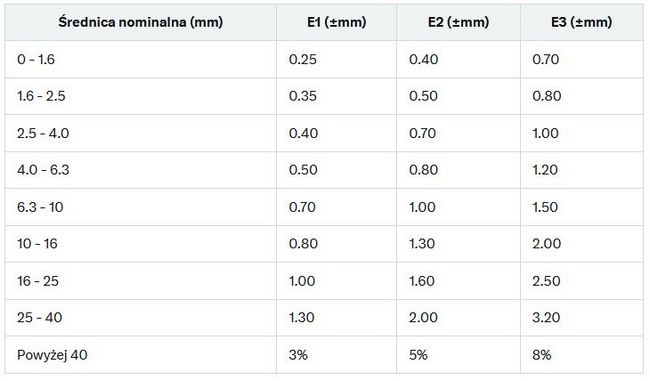
Task: Select the 2.5 - 4.0 diameter cell
Action: [x=141, y=133]
